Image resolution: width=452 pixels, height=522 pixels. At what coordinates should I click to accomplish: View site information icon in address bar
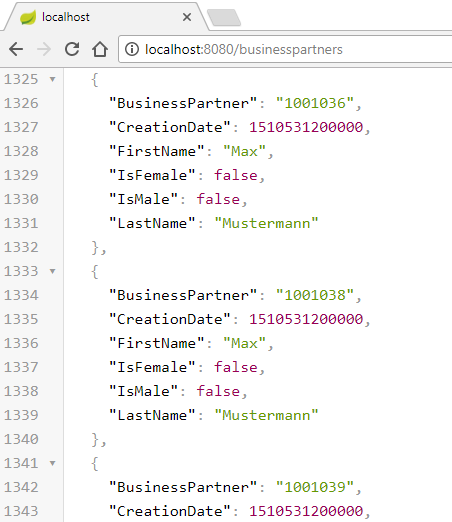tap(132, 49)
